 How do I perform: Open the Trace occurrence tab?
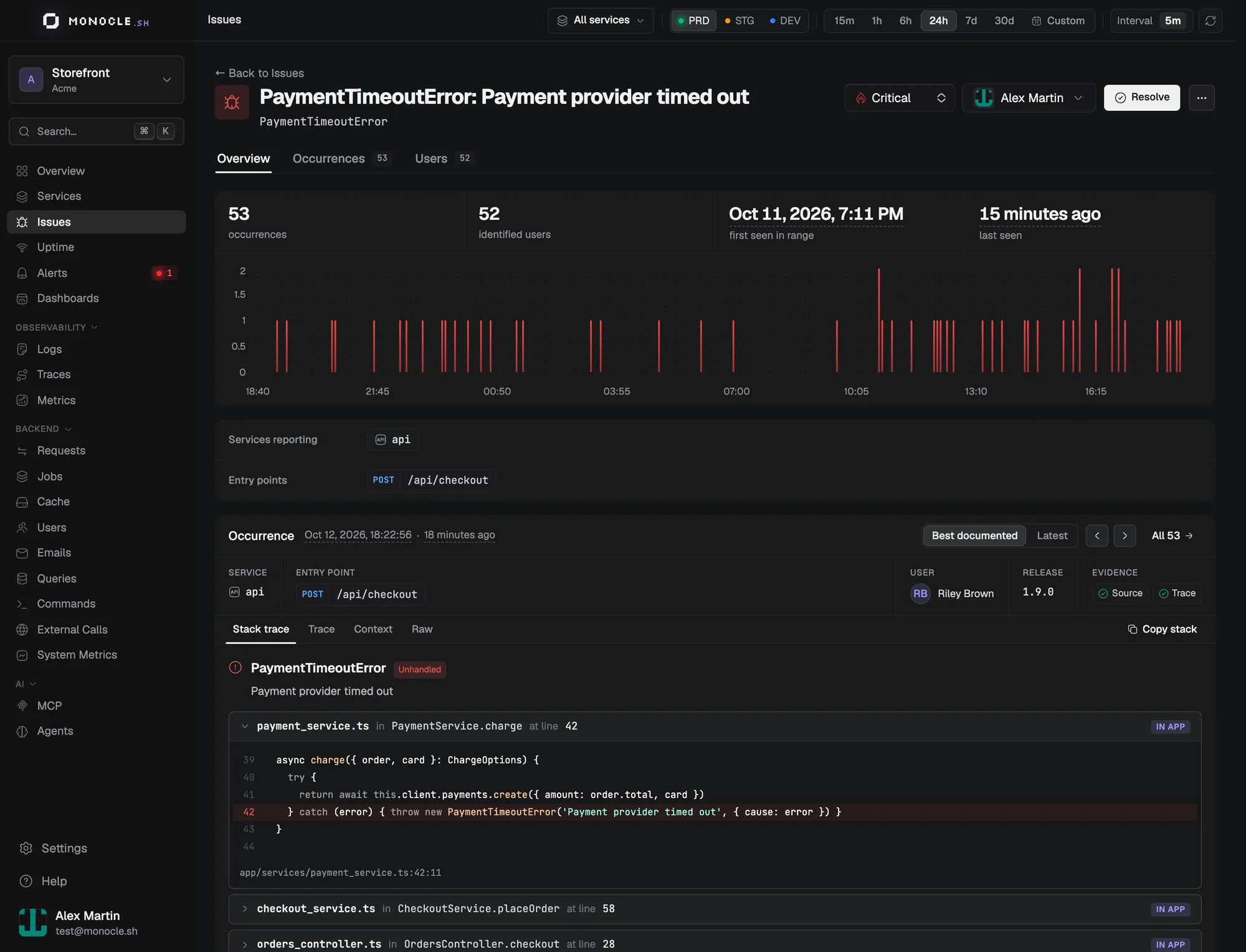pos(321,629)
